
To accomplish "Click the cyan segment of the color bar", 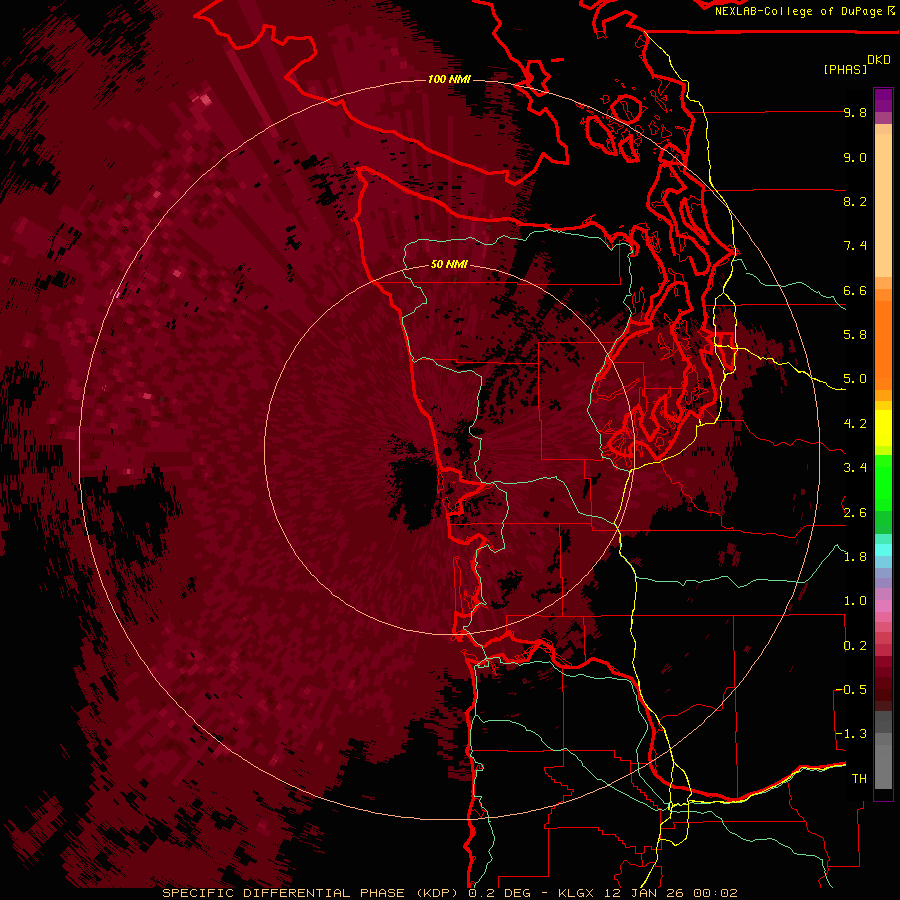I will [883, 550].
